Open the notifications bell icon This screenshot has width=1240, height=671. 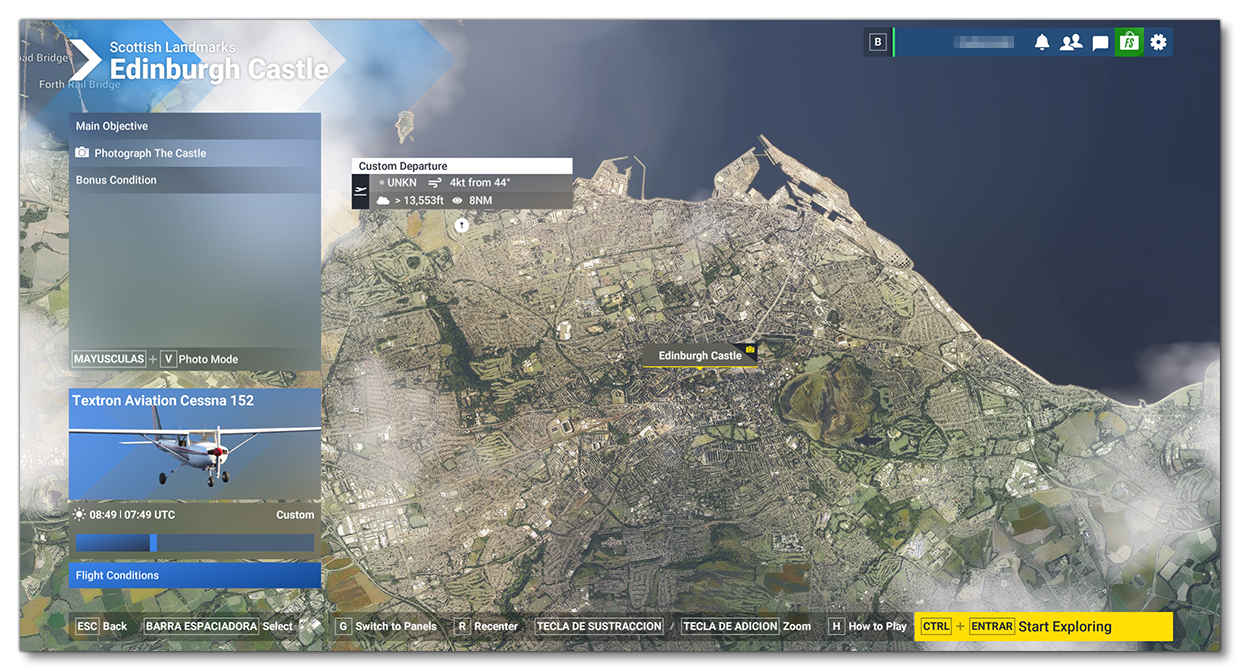[1044, 41]
